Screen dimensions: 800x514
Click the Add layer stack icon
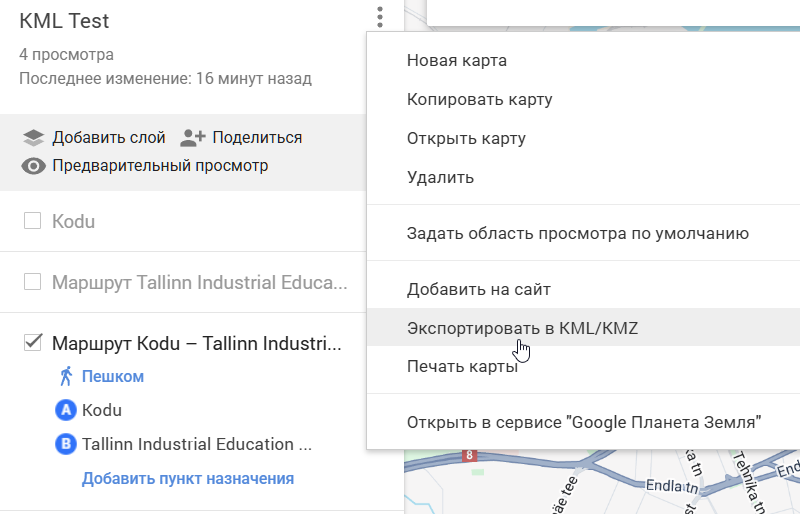click(x=34, y=138)
